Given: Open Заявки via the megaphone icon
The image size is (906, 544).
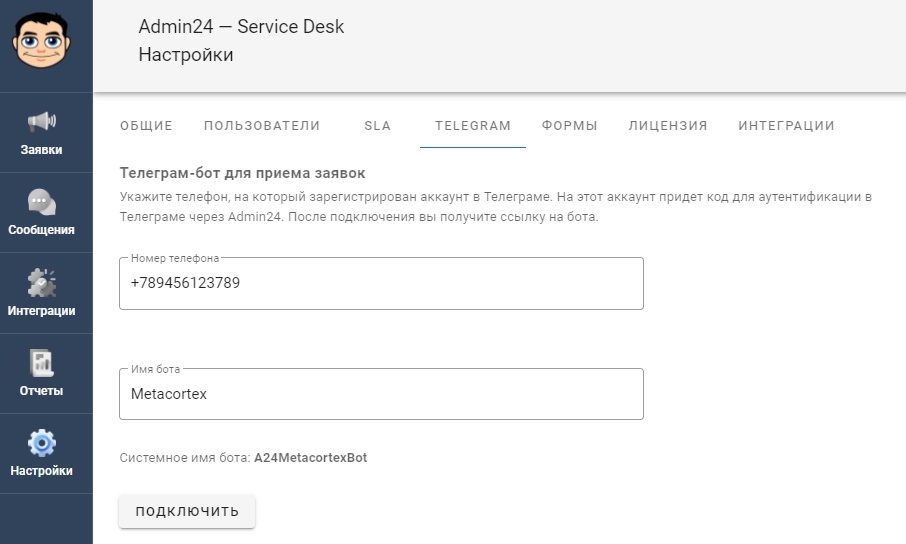Looking at the screenshot, I should 42,121.
